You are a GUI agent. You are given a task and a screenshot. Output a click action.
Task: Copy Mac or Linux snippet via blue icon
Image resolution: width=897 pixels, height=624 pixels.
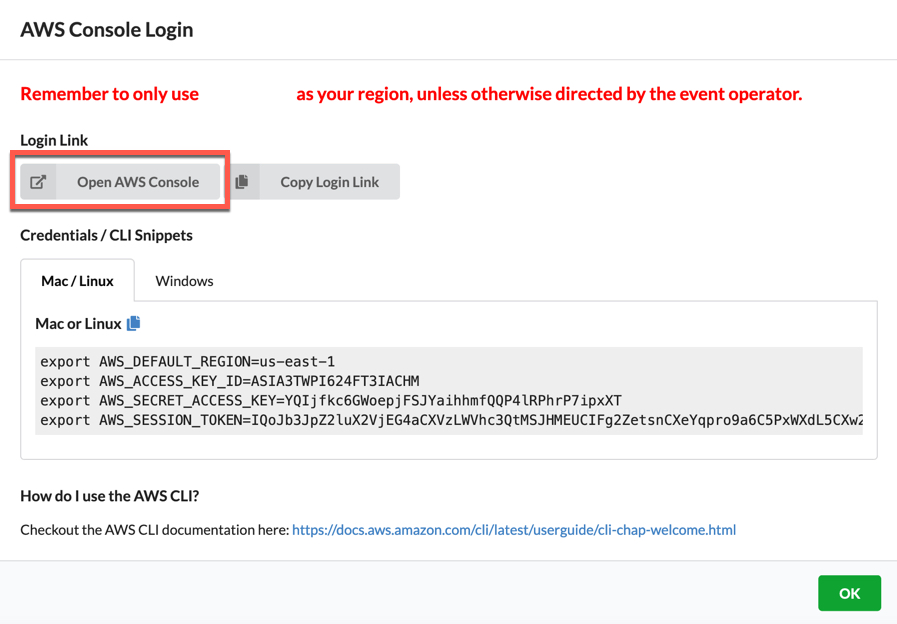tap(133, 323)
